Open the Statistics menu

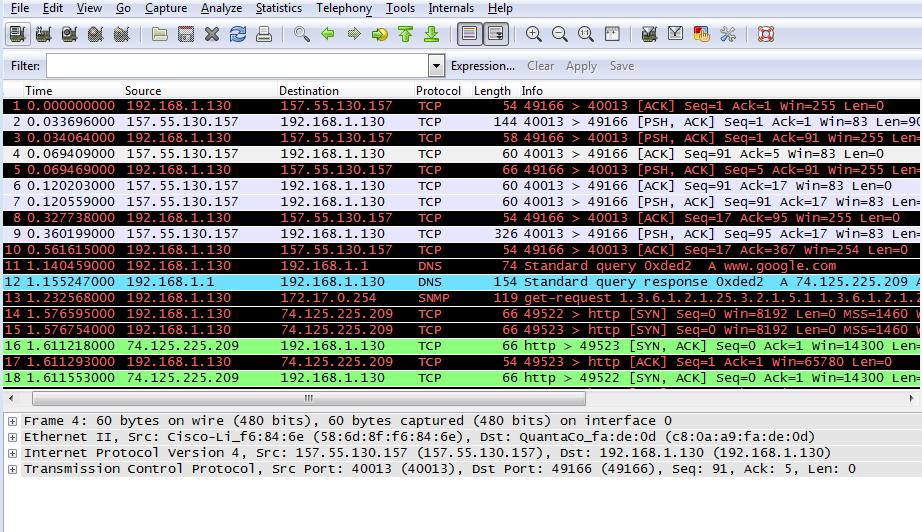click(279, 8)
